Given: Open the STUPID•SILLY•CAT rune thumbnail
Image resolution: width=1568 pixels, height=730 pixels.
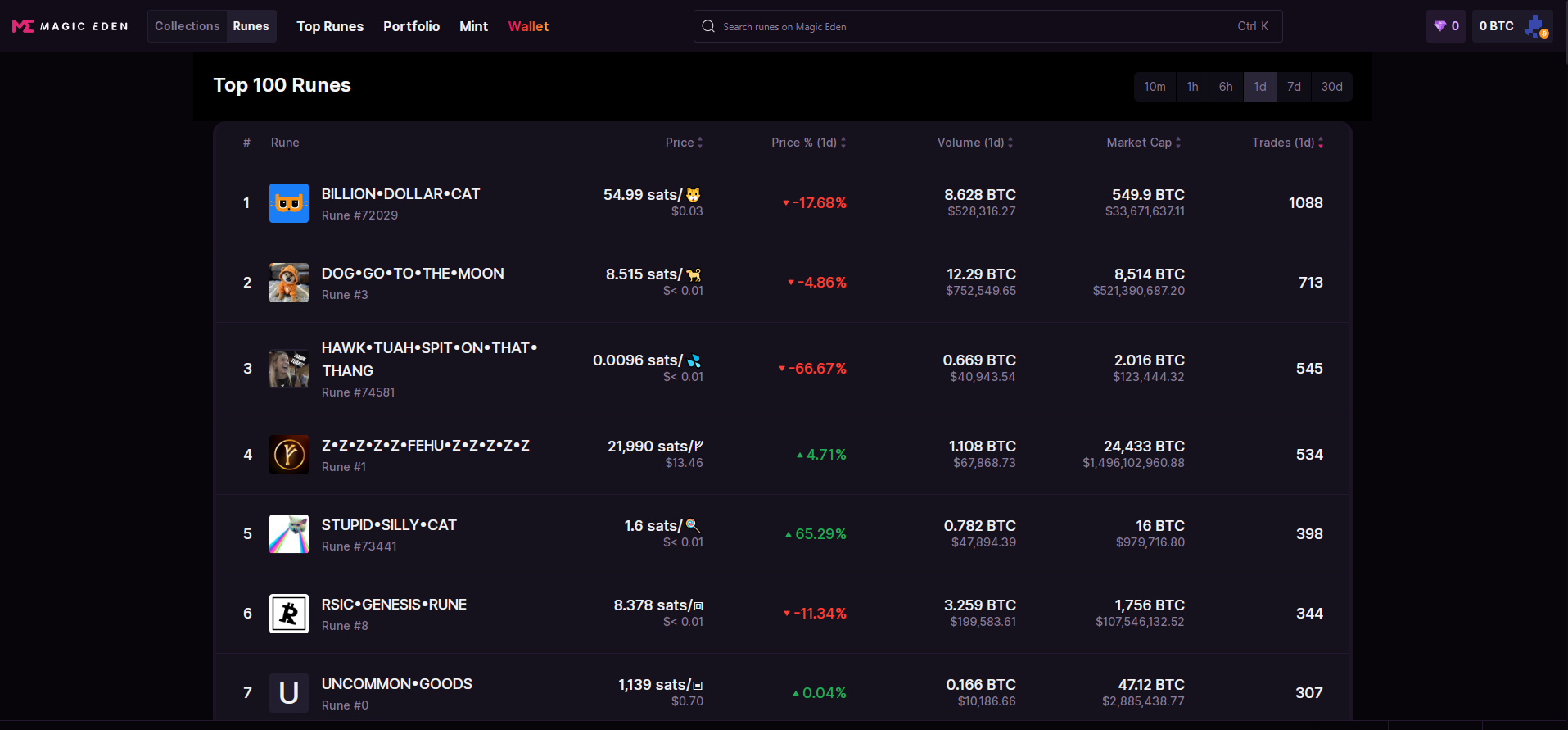Looking at the screenshot, I should (289, 534).
